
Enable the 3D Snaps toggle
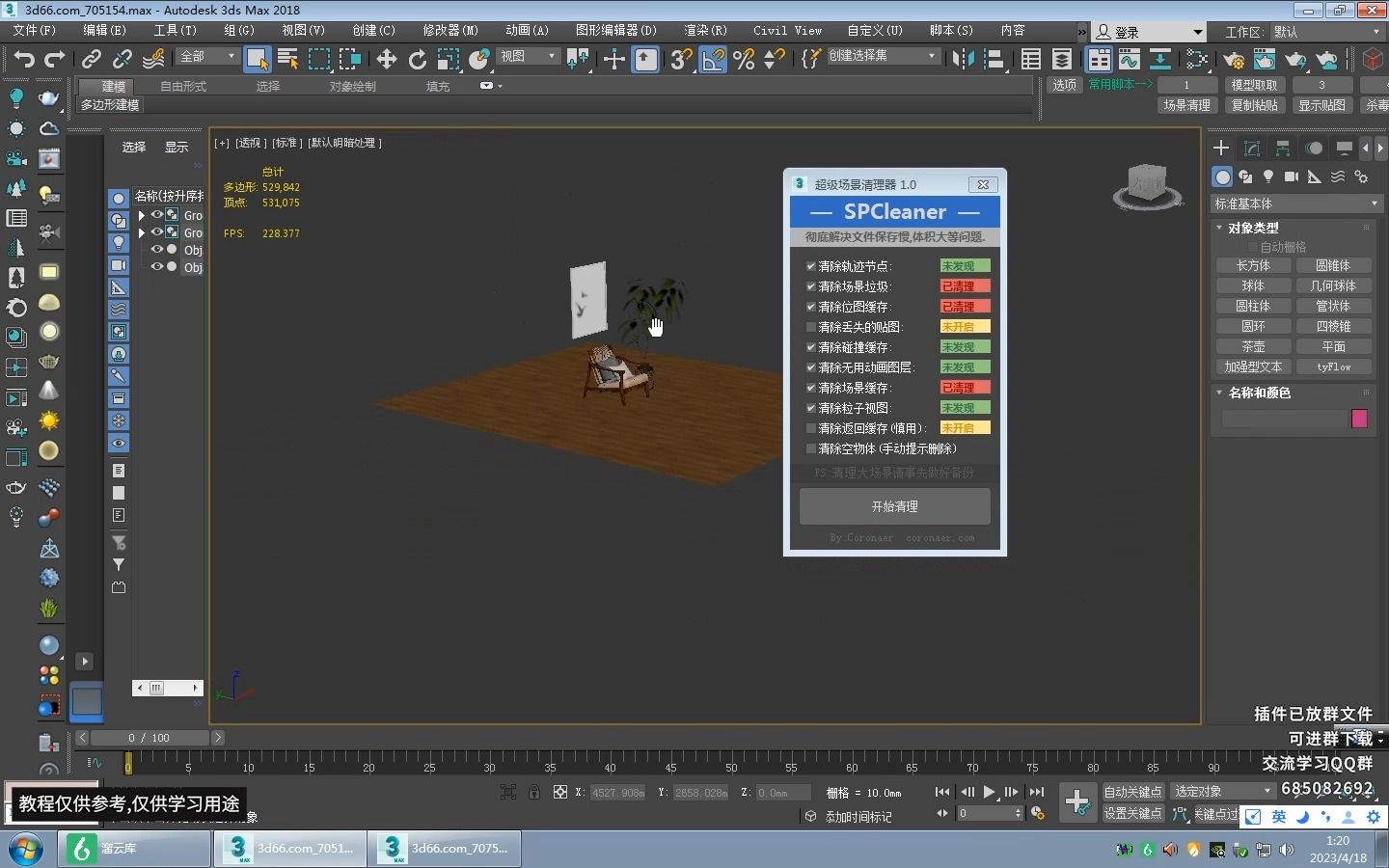678,60
